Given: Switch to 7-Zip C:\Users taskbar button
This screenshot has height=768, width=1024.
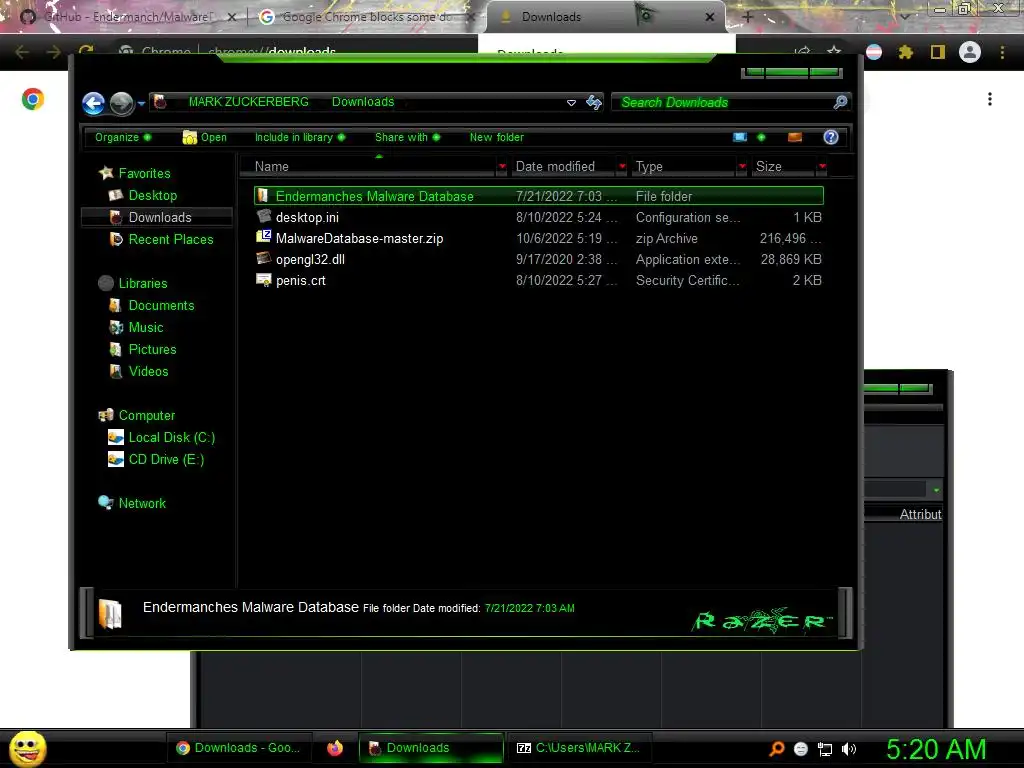Looking at the screenshot, I should (x=579, y=748).
